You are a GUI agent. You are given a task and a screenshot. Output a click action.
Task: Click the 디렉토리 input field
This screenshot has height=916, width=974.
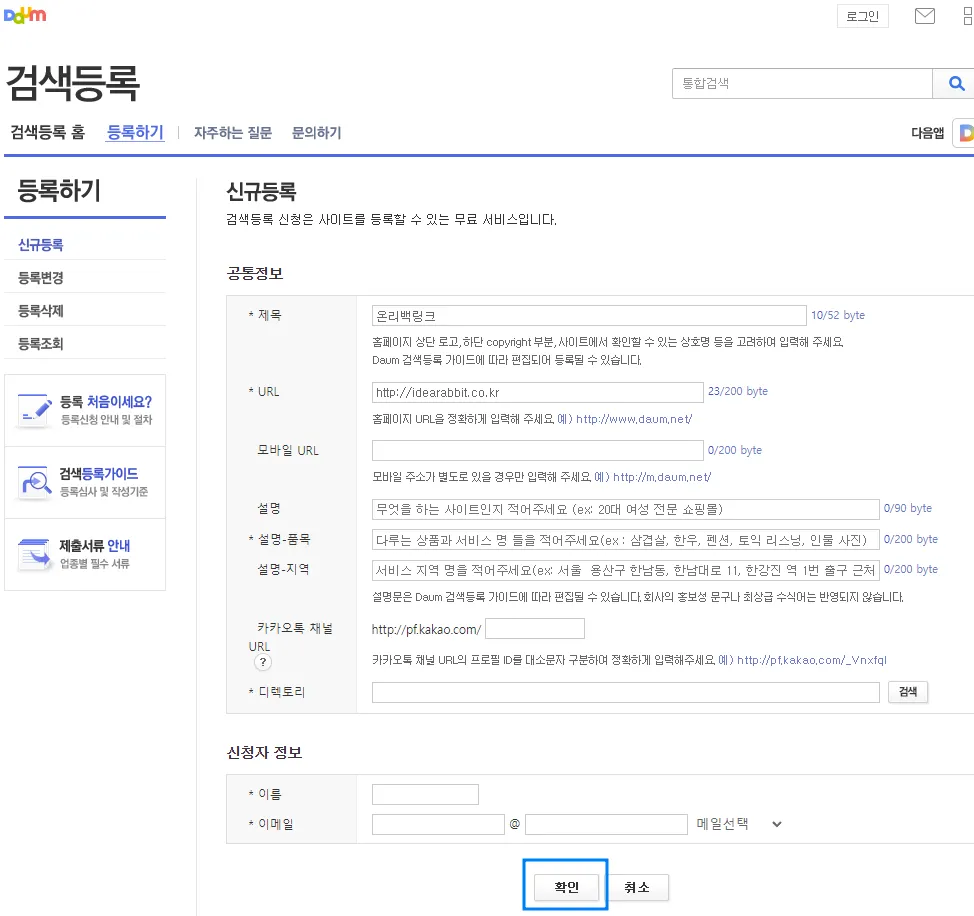626,692
